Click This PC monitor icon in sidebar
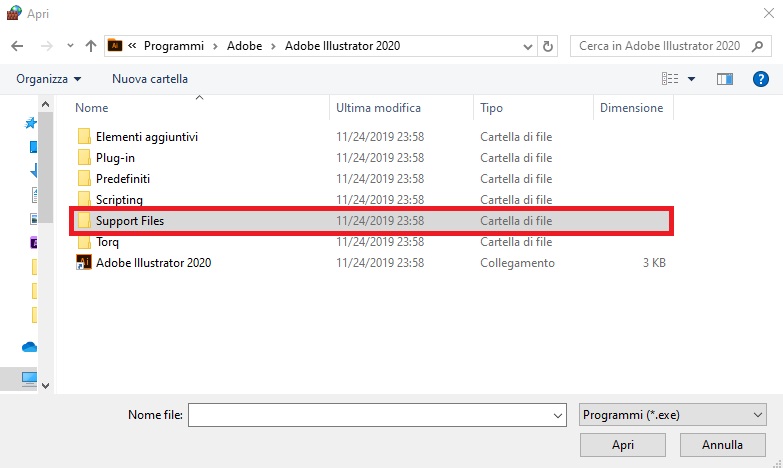Screen dimensions: 783x468 29,379
